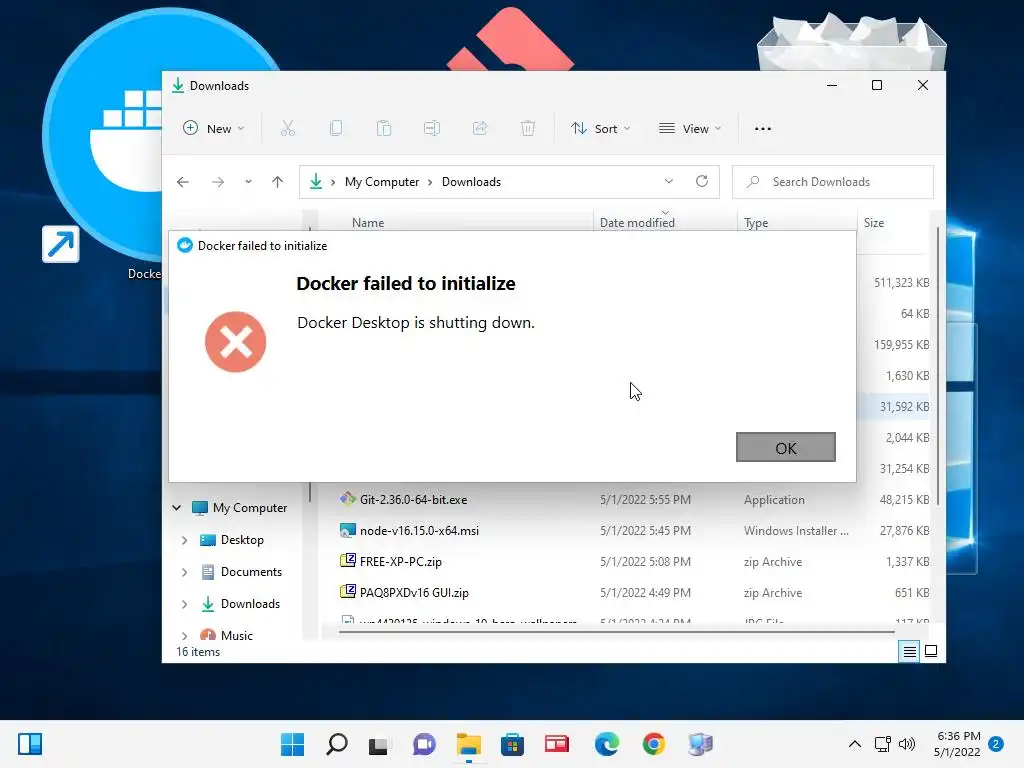The image size is (1024, 768).
Task: Expand the Documents tree node
Action: point(184,572)
